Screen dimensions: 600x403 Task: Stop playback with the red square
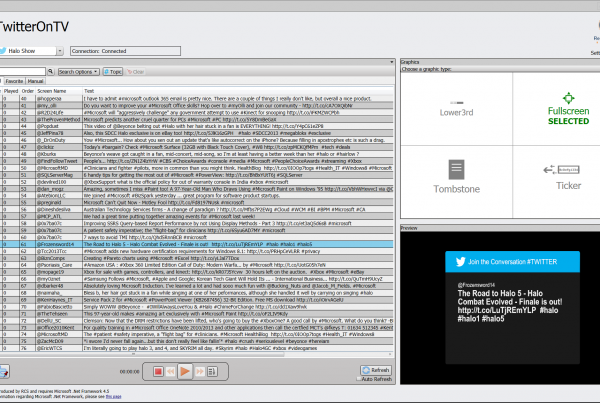158,371
